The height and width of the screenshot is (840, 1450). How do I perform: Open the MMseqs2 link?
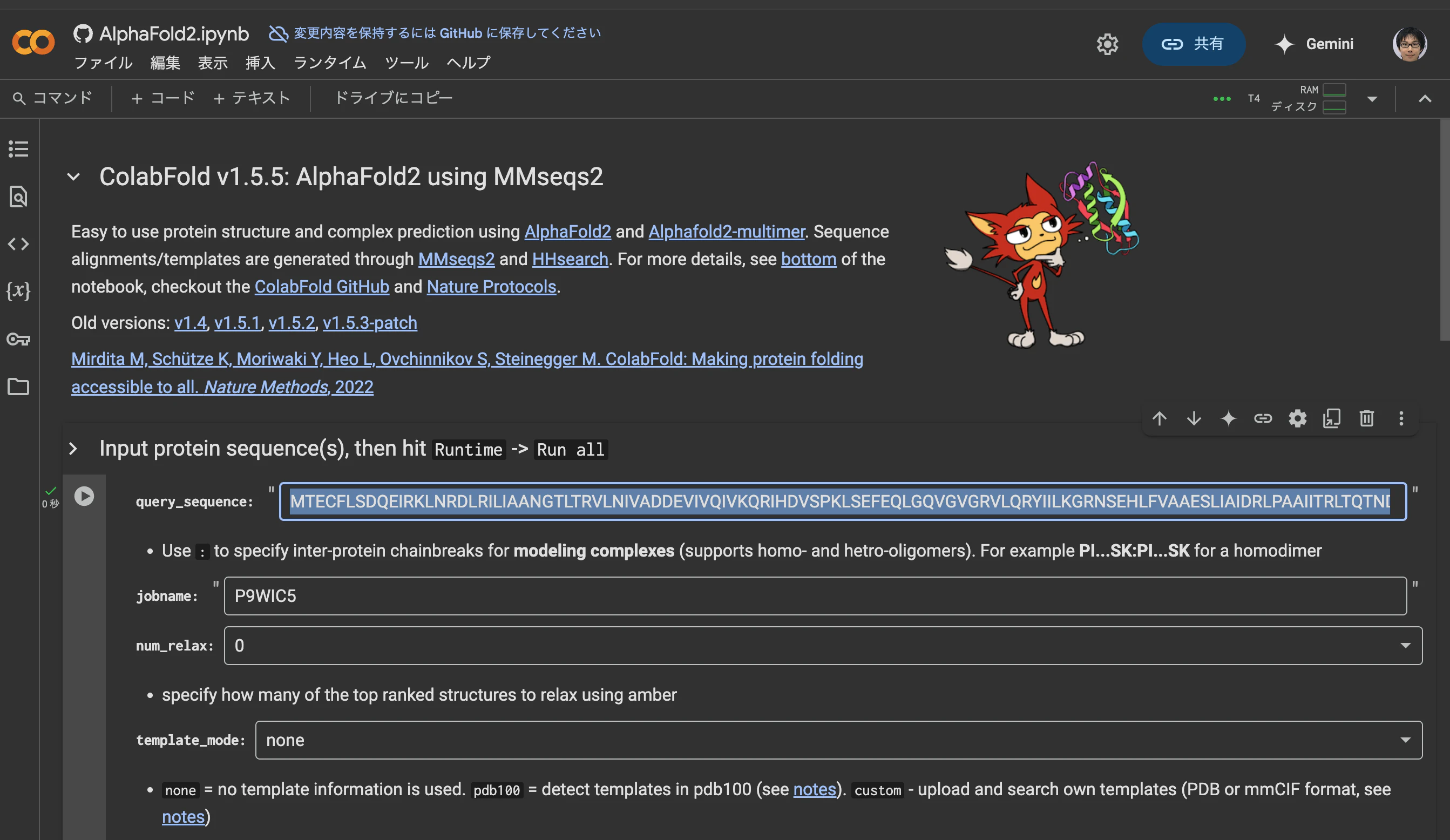[x=456, y=259]
